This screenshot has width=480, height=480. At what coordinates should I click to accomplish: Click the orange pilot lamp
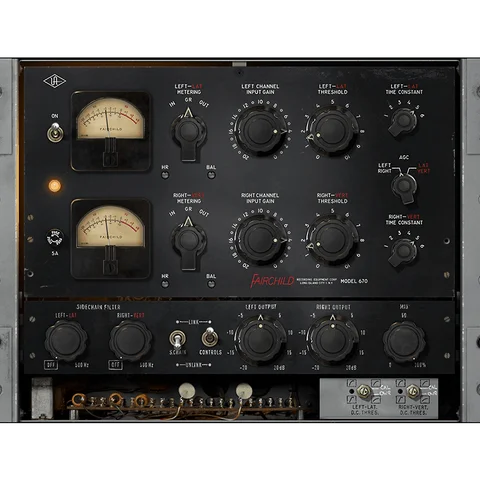click(x=54, y=186)
